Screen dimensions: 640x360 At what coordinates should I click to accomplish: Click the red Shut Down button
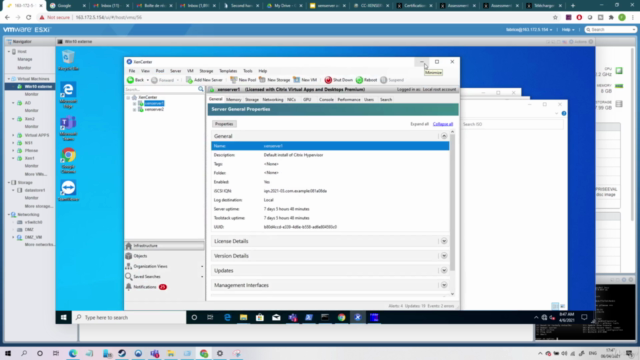pyautogui.click(x=338, y=80)
